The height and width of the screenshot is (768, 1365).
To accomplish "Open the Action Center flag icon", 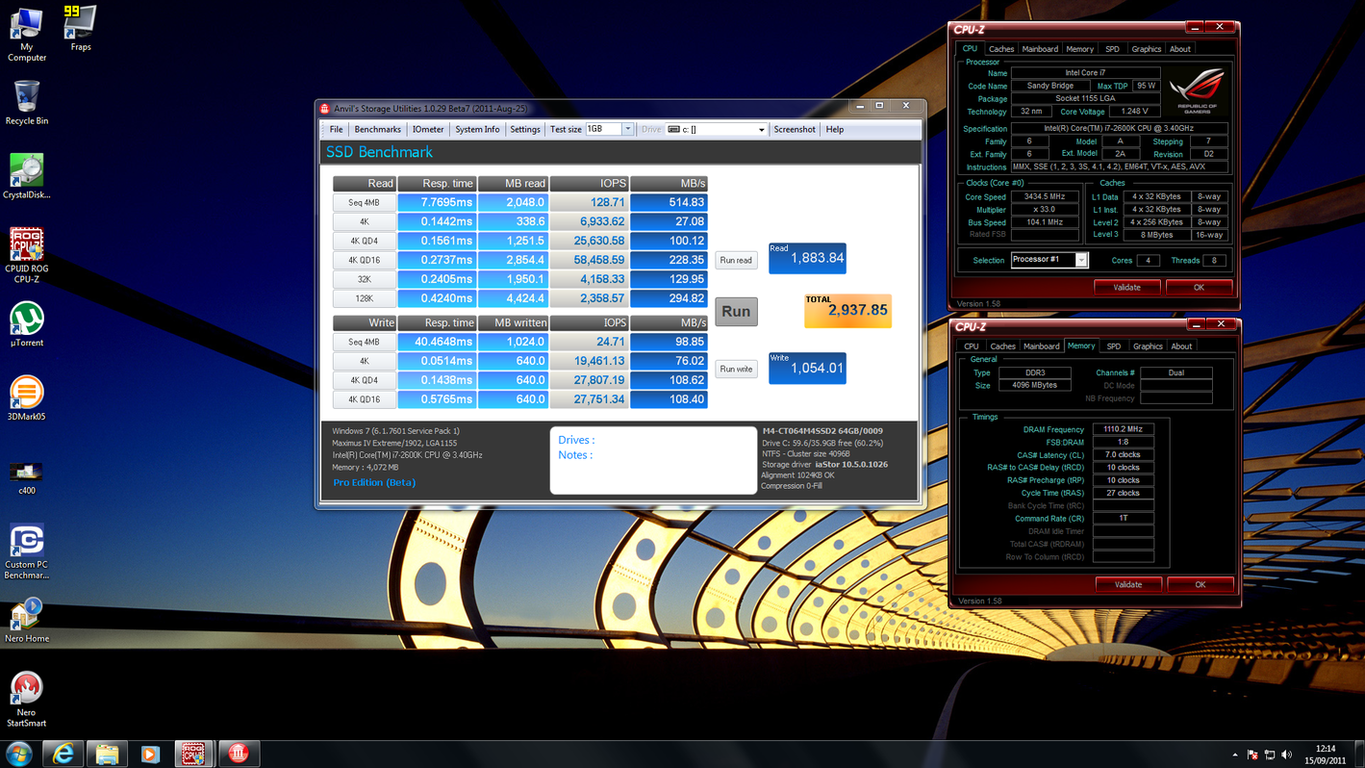I will tap(1253, 754).
